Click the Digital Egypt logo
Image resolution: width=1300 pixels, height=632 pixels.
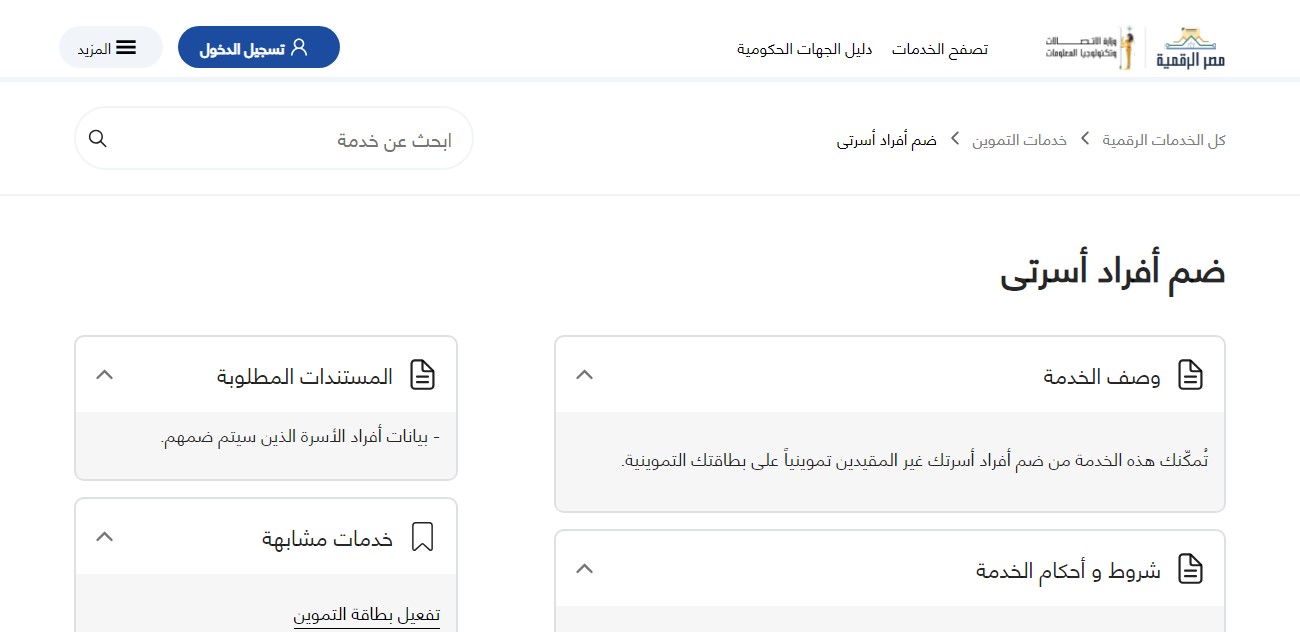click(1190, 48)
